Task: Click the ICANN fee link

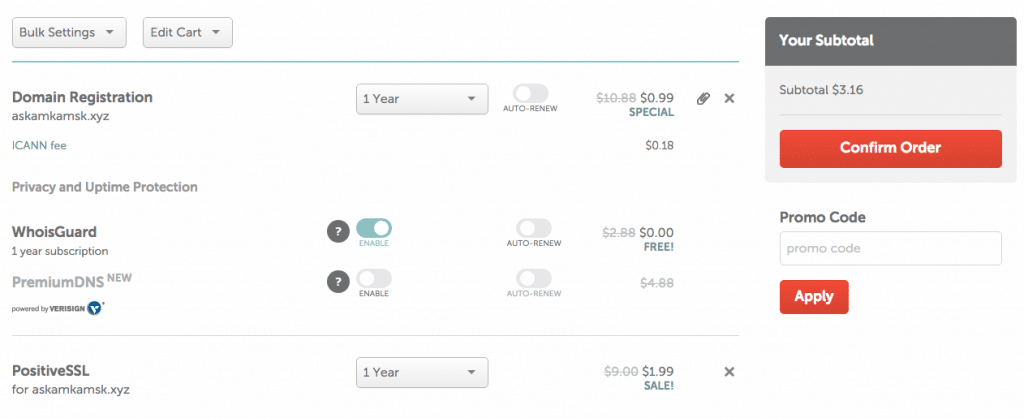Action: click(x=39, y=146)
